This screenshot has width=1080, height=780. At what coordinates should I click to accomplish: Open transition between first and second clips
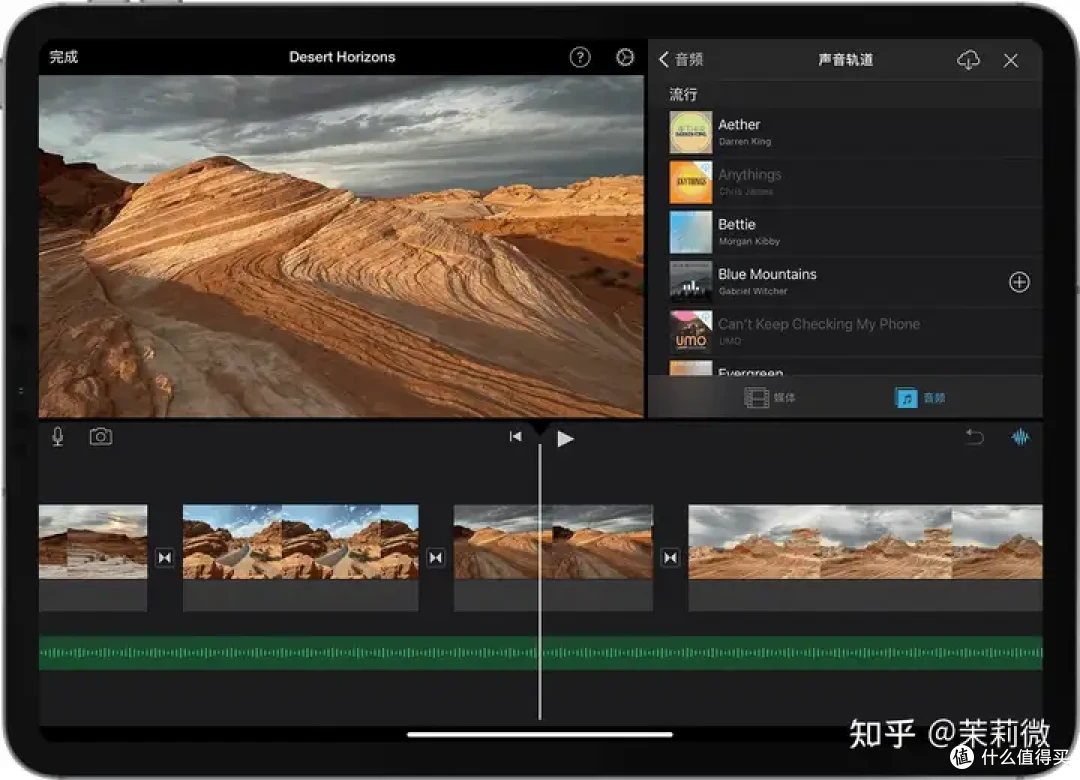pos(165,557)
